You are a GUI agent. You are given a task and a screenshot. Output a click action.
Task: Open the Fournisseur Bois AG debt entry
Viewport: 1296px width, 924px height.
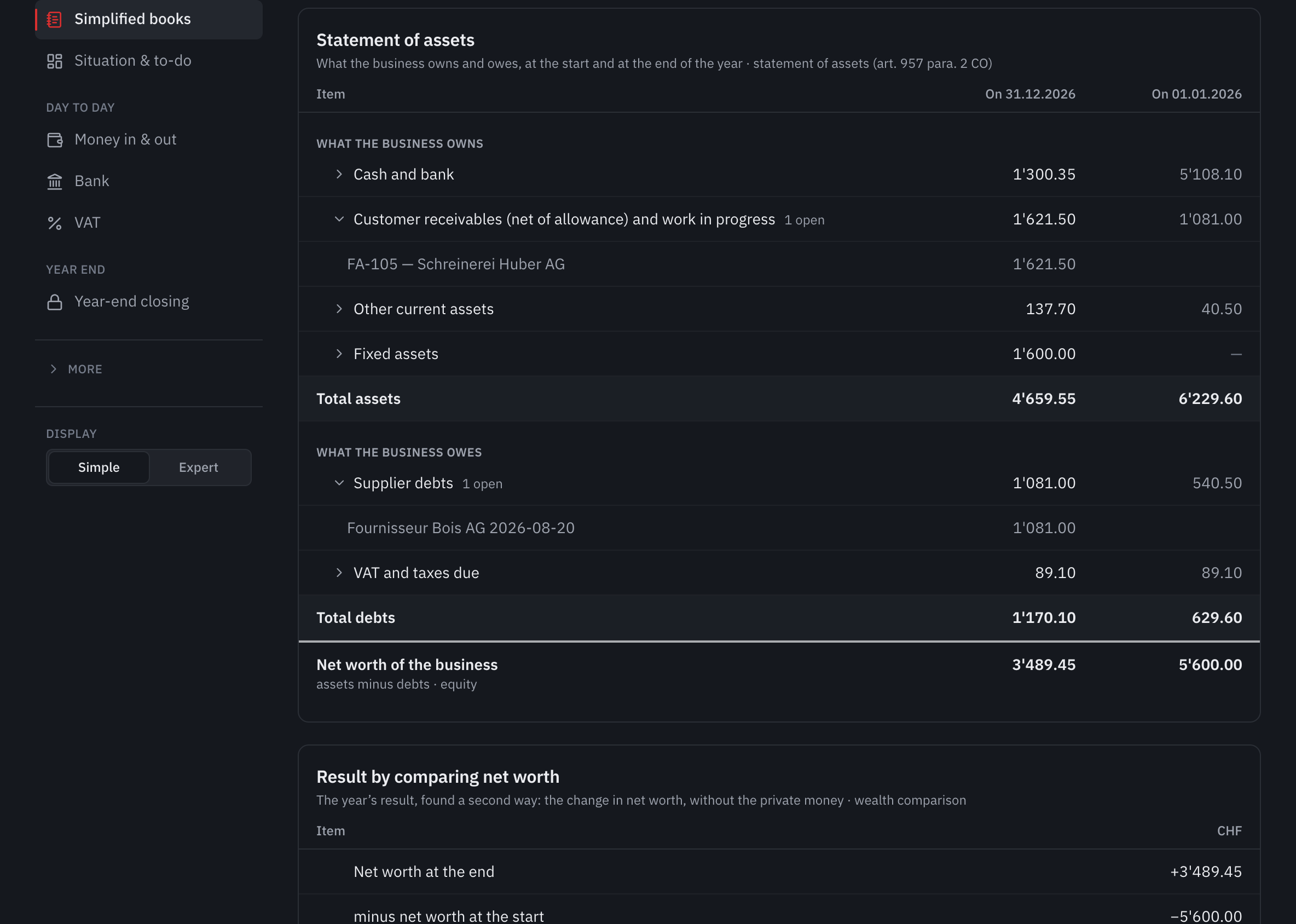point(779,528)
